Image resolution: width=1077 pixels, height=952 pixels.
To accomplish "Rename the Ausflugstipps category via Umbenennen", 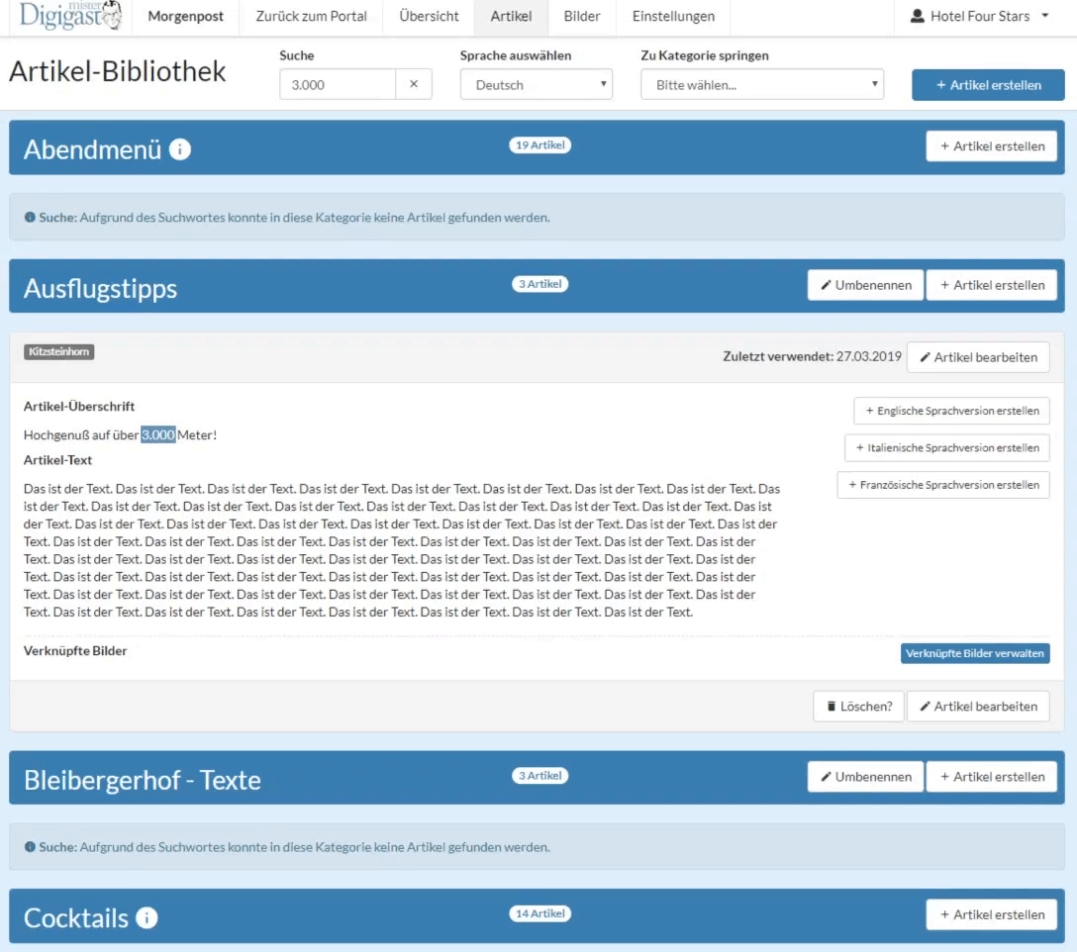I will (865, 285).
